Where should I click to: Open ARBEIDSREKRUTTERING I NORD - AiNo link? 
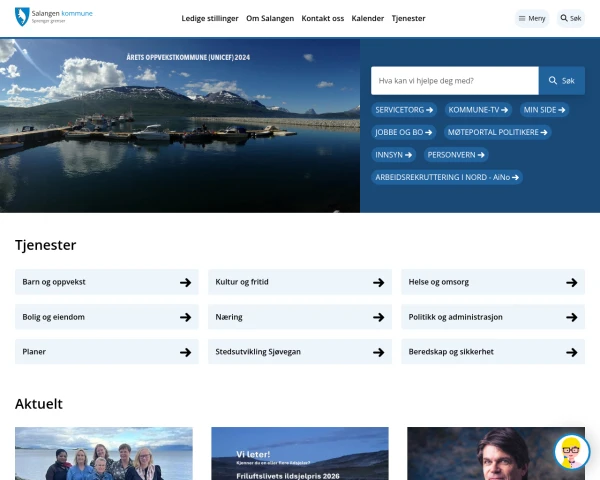[x=447, y=177]
